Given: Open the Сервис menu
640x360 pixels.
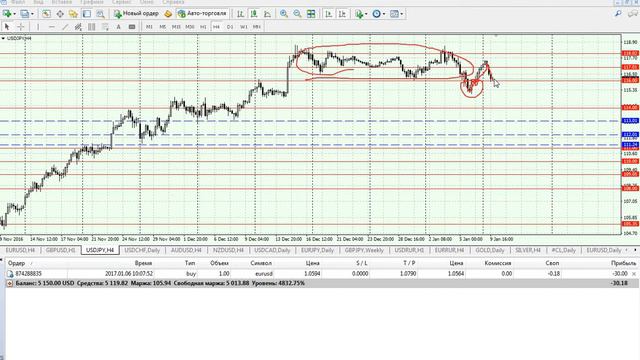Looking at the screenshot, I should [x=122, y=2].
